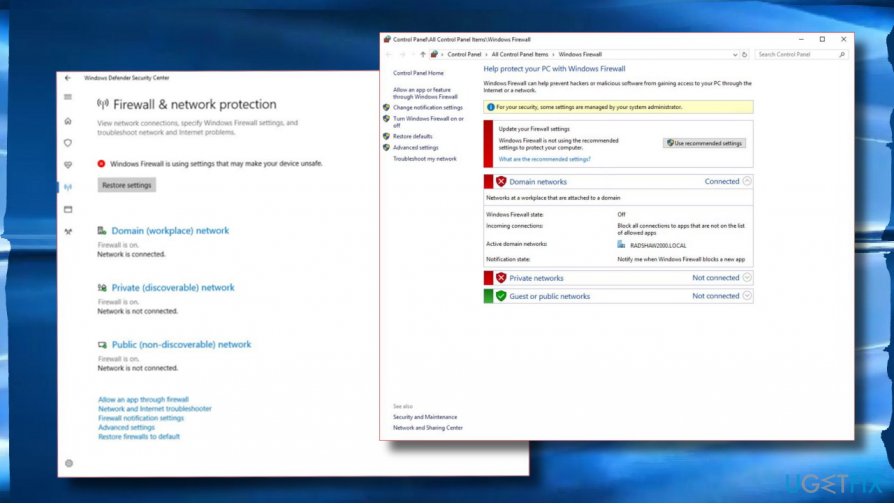Open breadcrumb arrow before Control Panel
The height and width of the screenshot is (504, 894).
pyautogui.click(x=442, y=55)
